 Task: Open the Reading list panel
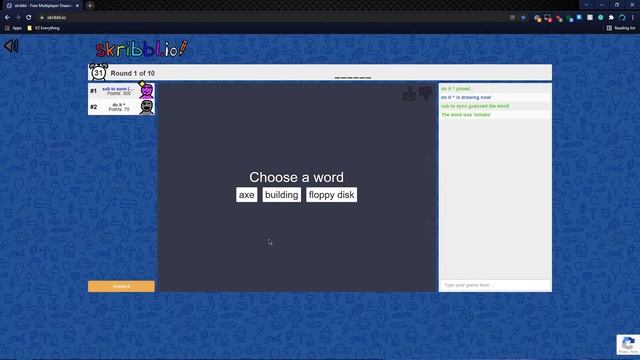621,28
